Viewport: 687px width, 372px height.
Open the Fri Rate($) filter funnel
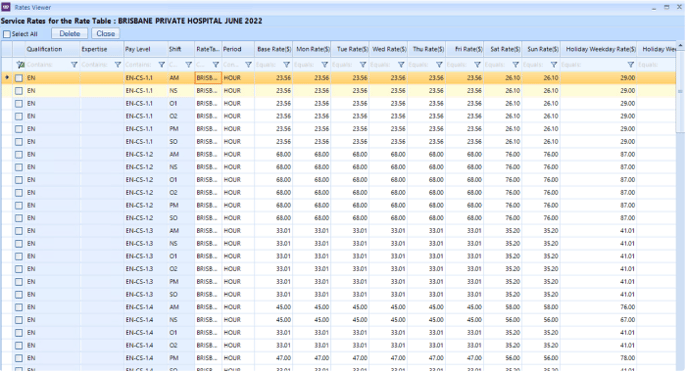pyautogui.click(x=477, y=64)
